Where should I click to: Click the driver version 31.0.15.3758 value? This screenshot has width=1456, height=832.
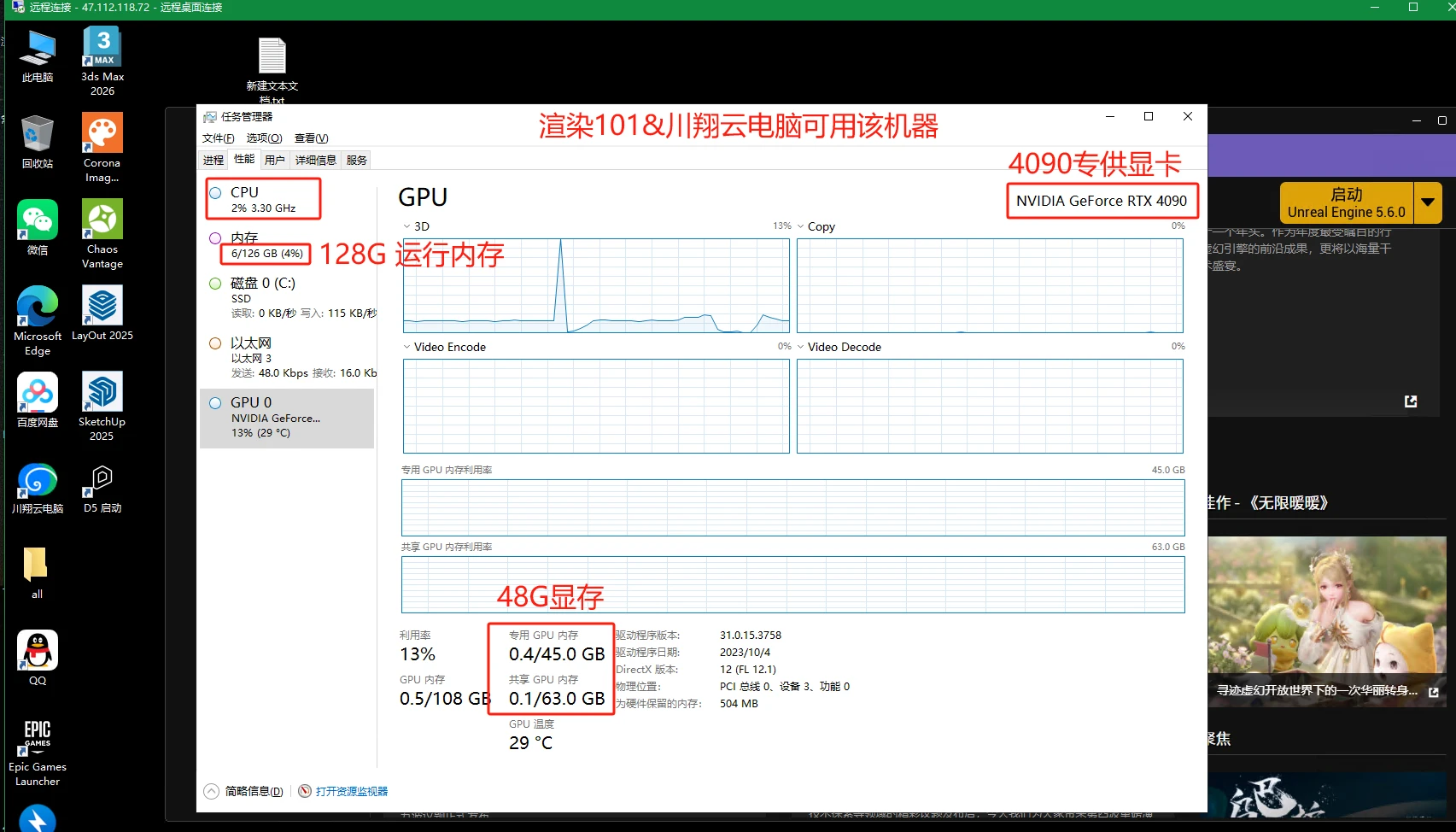pyautogui.click(x=751, y=635)
